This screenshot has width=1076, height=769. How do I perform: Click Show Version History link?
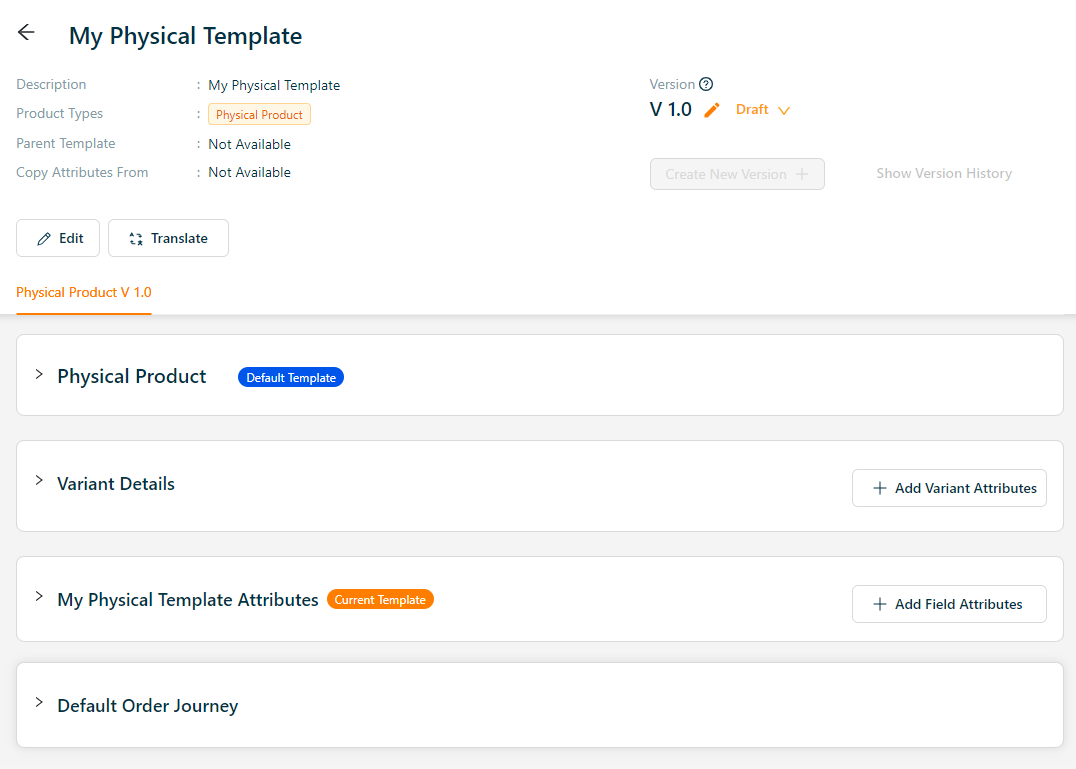click(x=944, y=174)
